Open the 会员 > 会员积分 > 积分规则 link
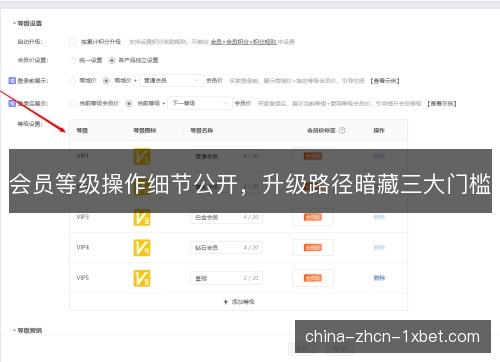The image size is (500, 362). click(x=243, y=42)
